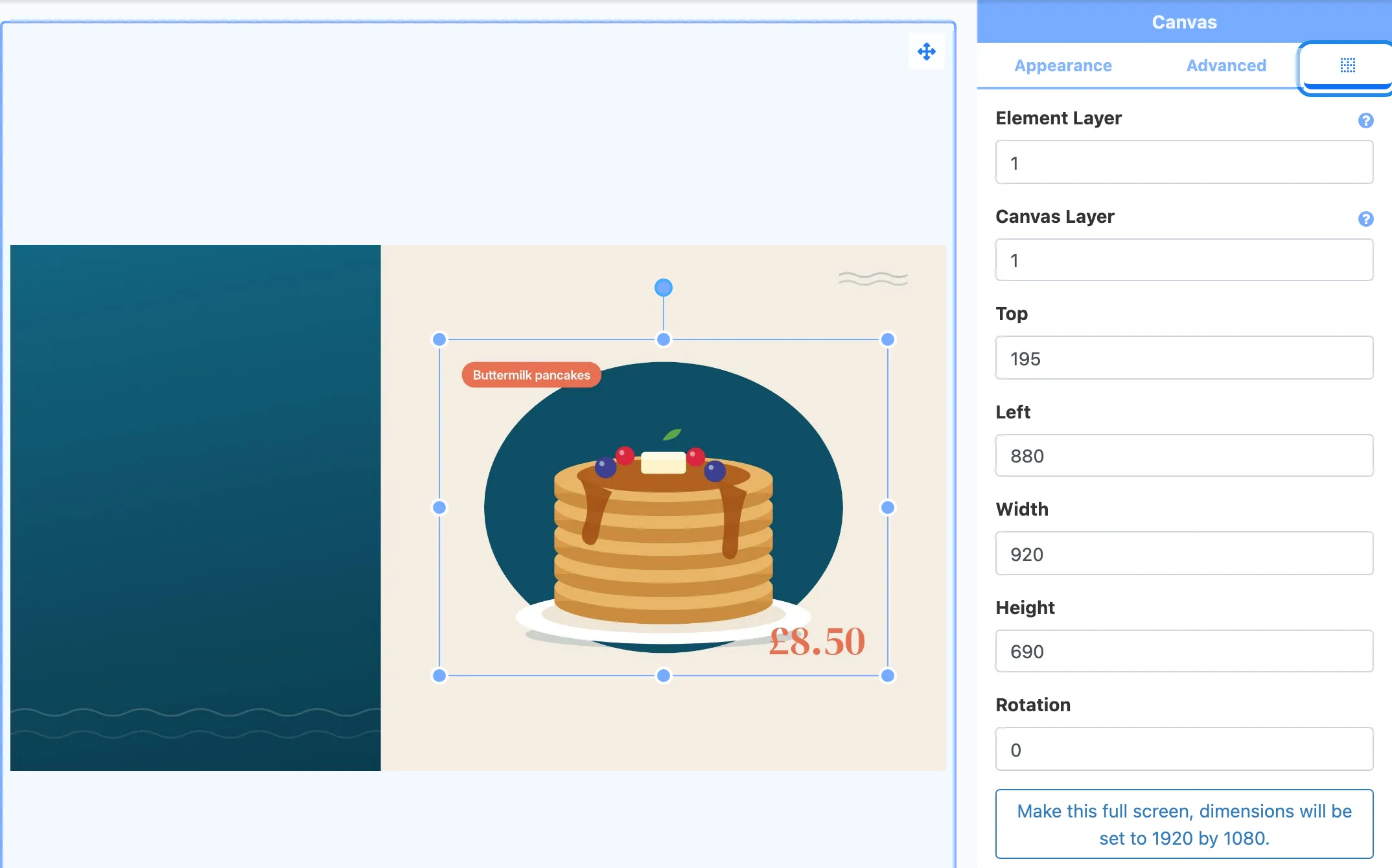Click the bottom-center resize handle
This screenshot has height=868, width=1392.
point(663,676)
